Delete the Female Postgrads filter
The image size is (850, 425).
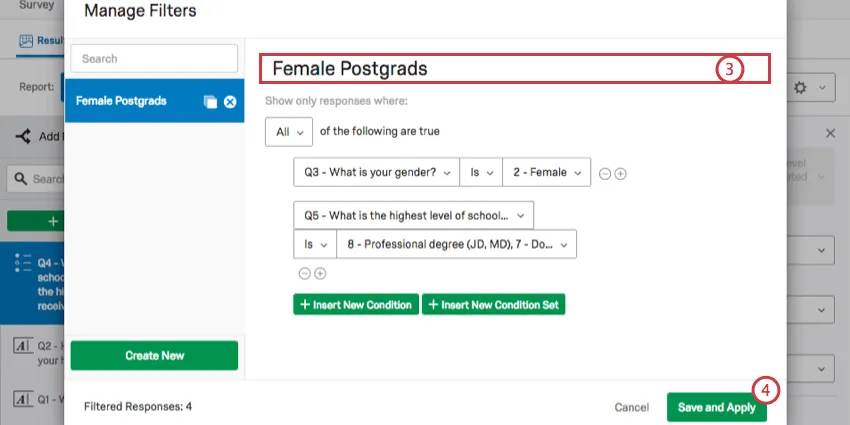[x=230, y=102]
